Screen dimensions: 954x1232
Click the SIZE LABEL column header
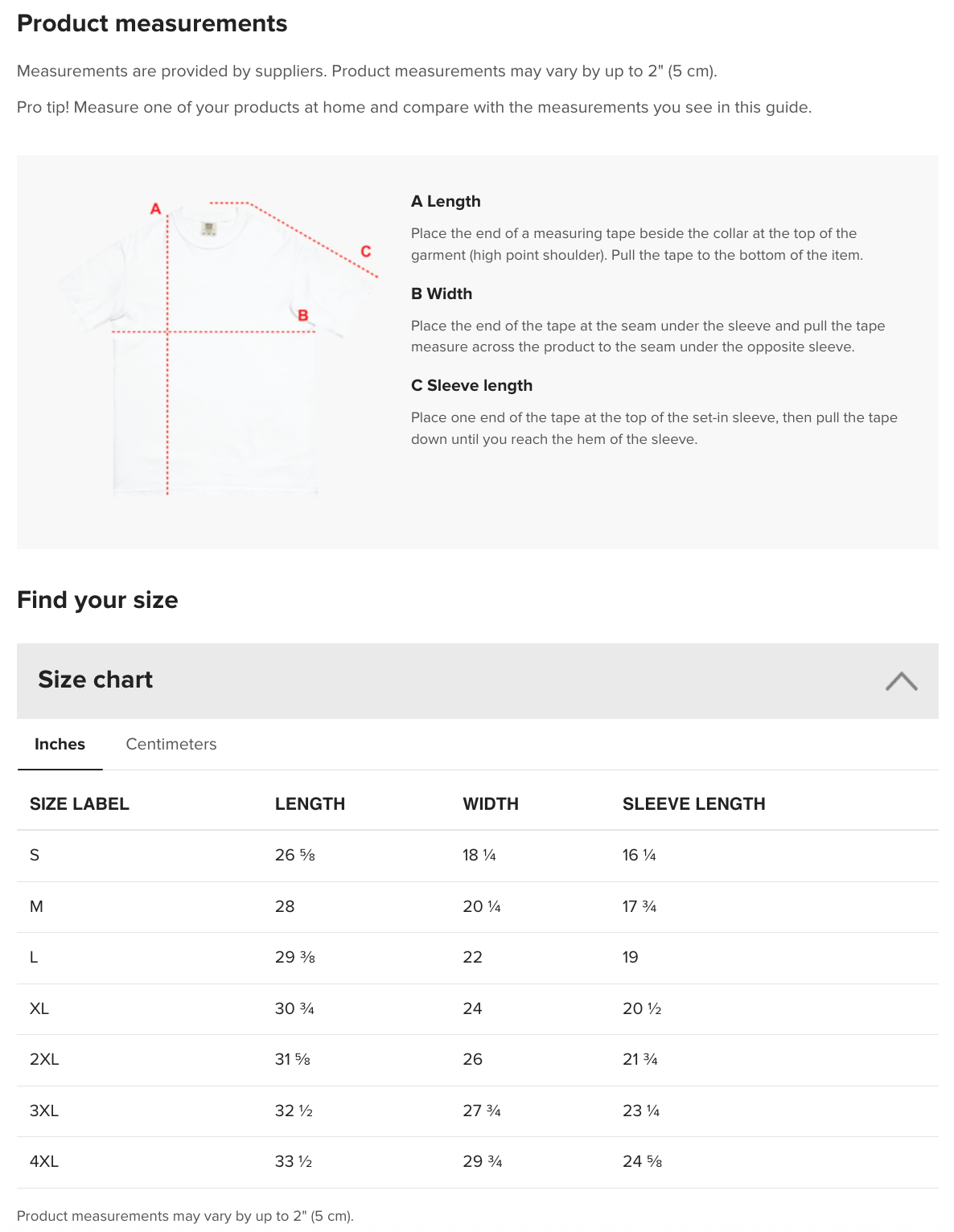79,804
